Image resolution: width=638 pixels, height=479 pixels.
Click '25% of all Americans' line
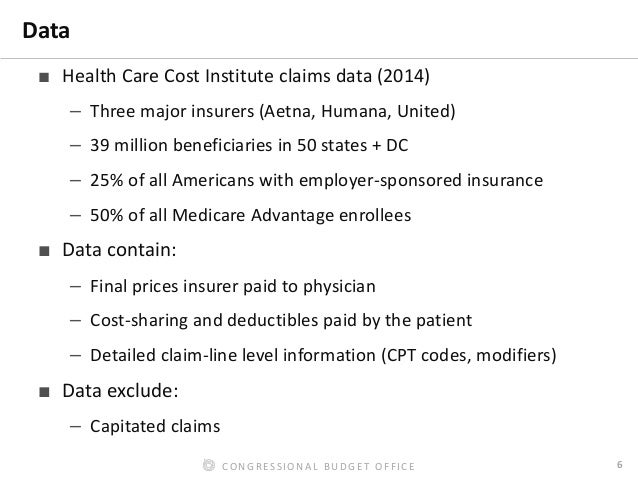pos(317,180)
